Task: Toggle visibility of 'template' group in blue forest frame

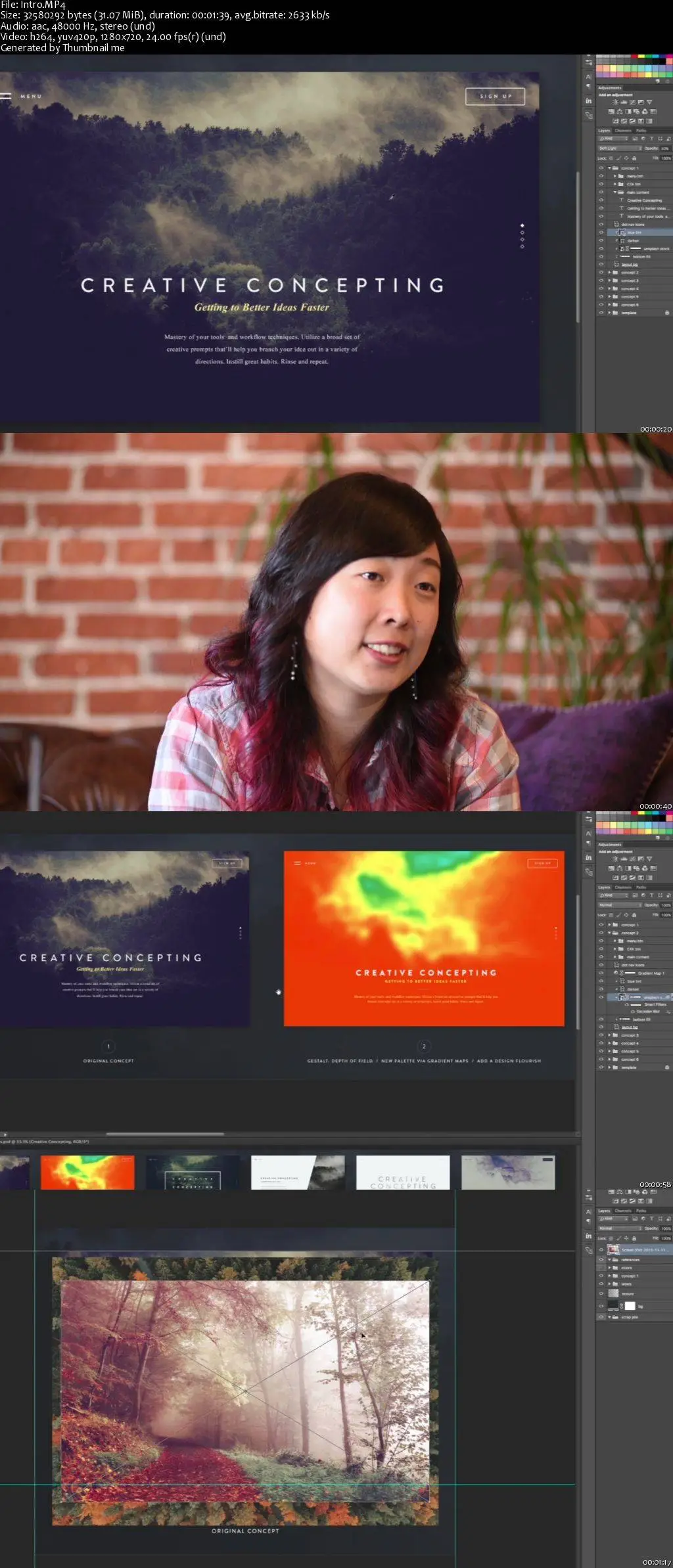Action: 601,313
